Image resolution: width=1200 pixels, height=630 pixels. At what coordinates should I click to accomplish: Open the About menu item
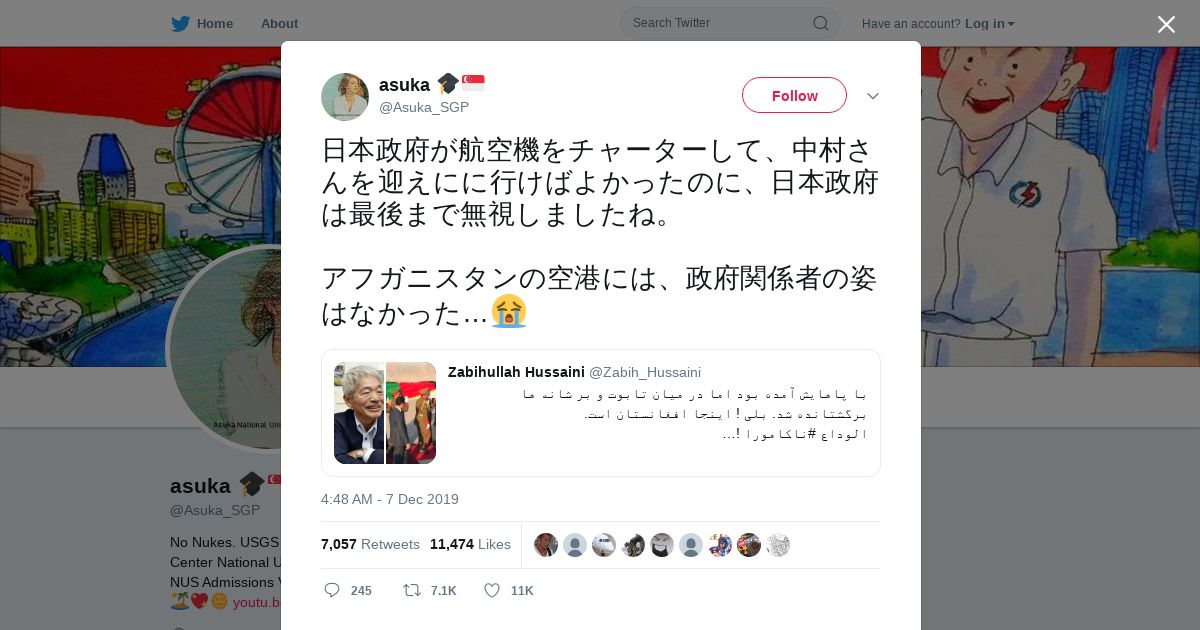279,24
